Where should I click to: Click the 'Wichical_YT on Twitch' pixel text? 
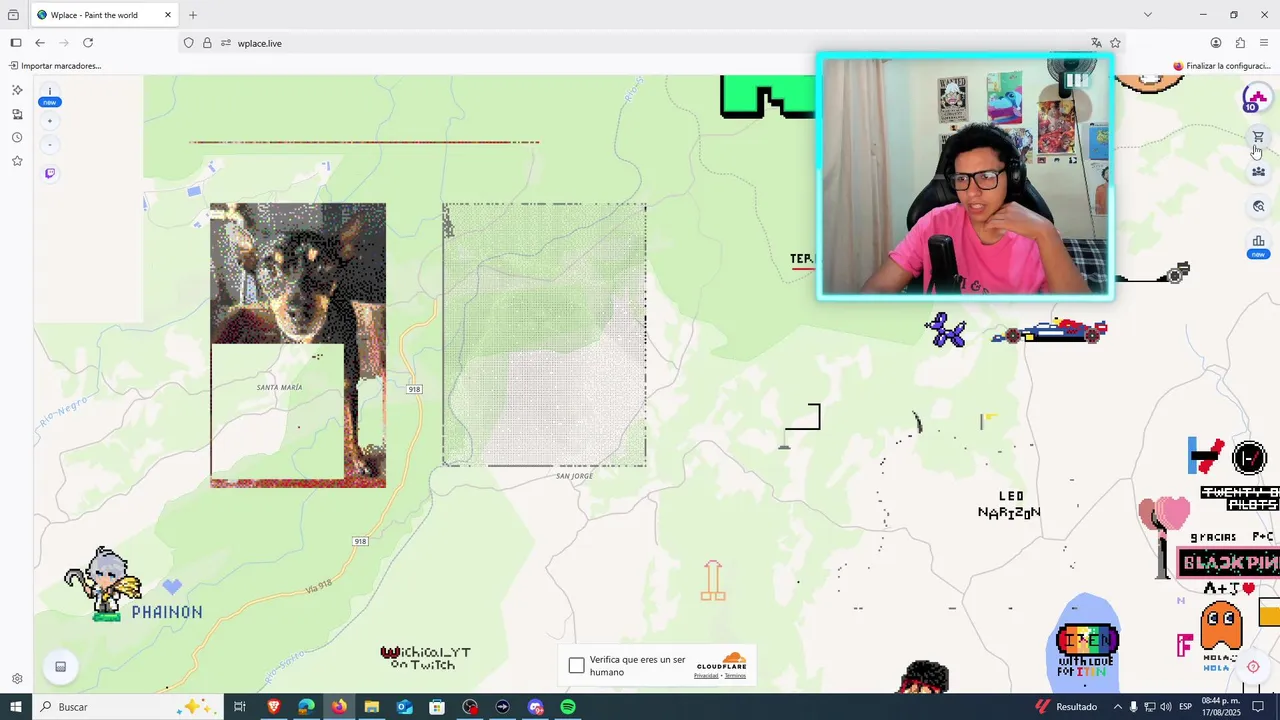click(425, 657)
